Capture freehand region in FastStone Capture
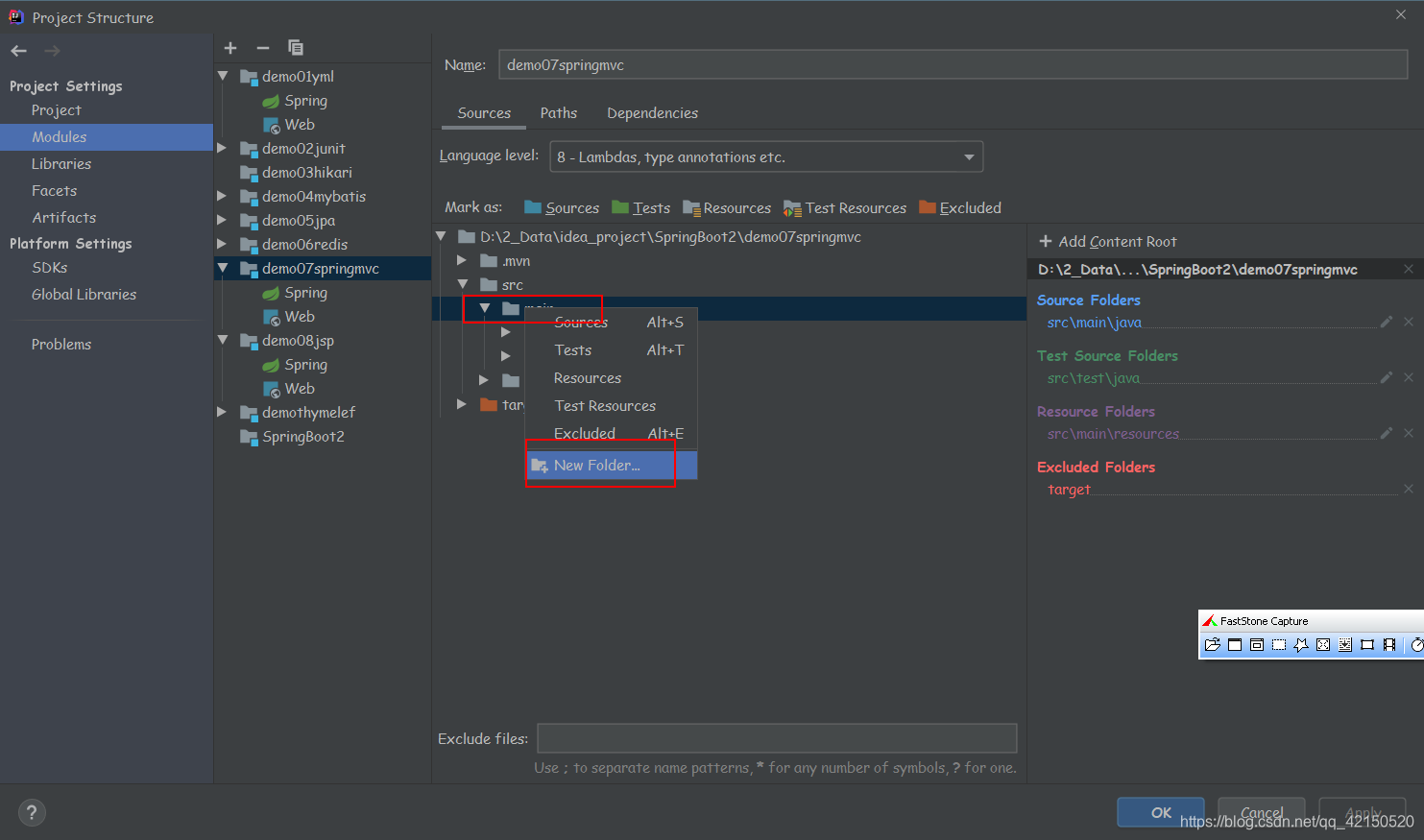 pos(1301,645)
